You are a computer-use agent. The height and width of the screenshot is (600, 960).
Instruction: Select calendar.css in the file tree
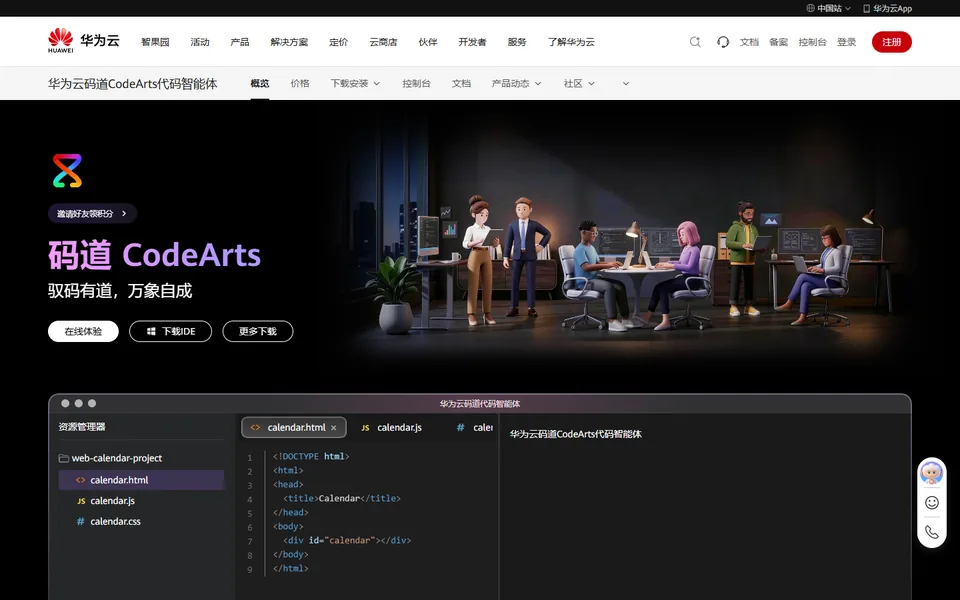115,522
